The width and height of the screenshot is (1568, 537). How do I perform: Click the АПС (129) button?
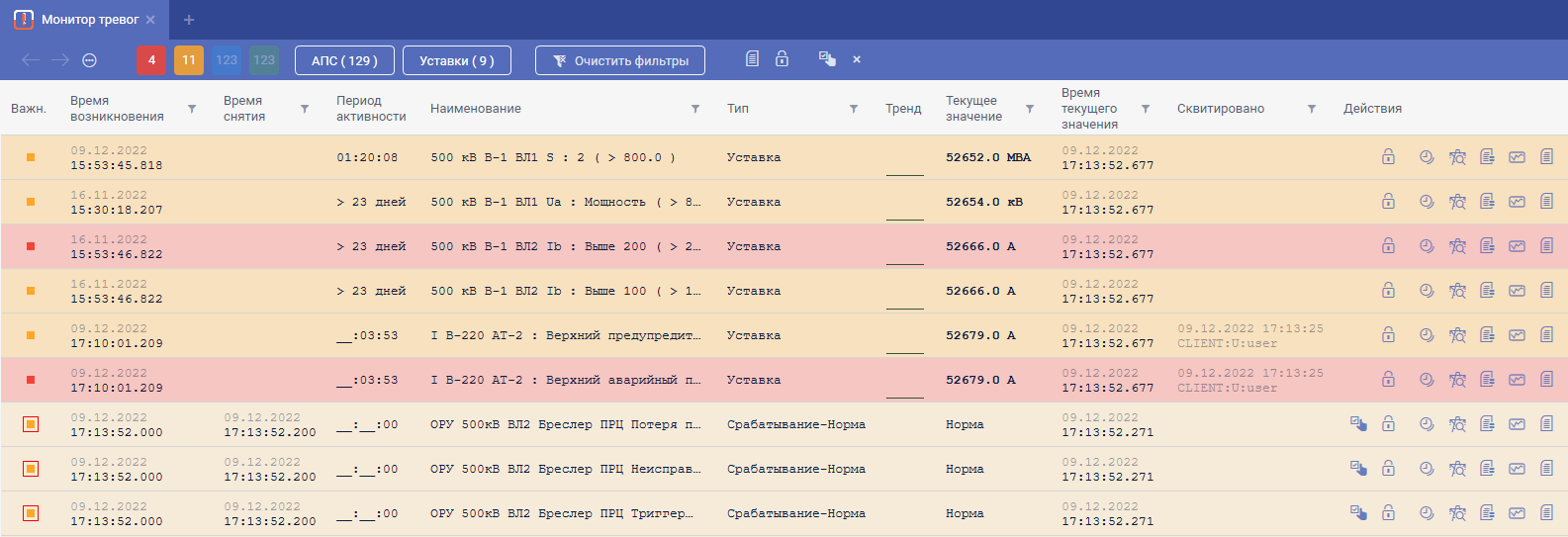344,60
